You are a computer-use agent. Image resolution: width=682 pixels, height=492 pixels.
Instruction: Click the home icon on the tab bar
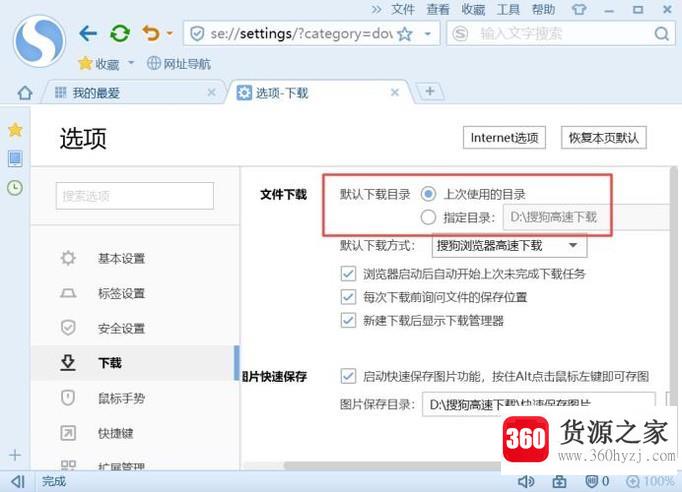coord(25,93)
